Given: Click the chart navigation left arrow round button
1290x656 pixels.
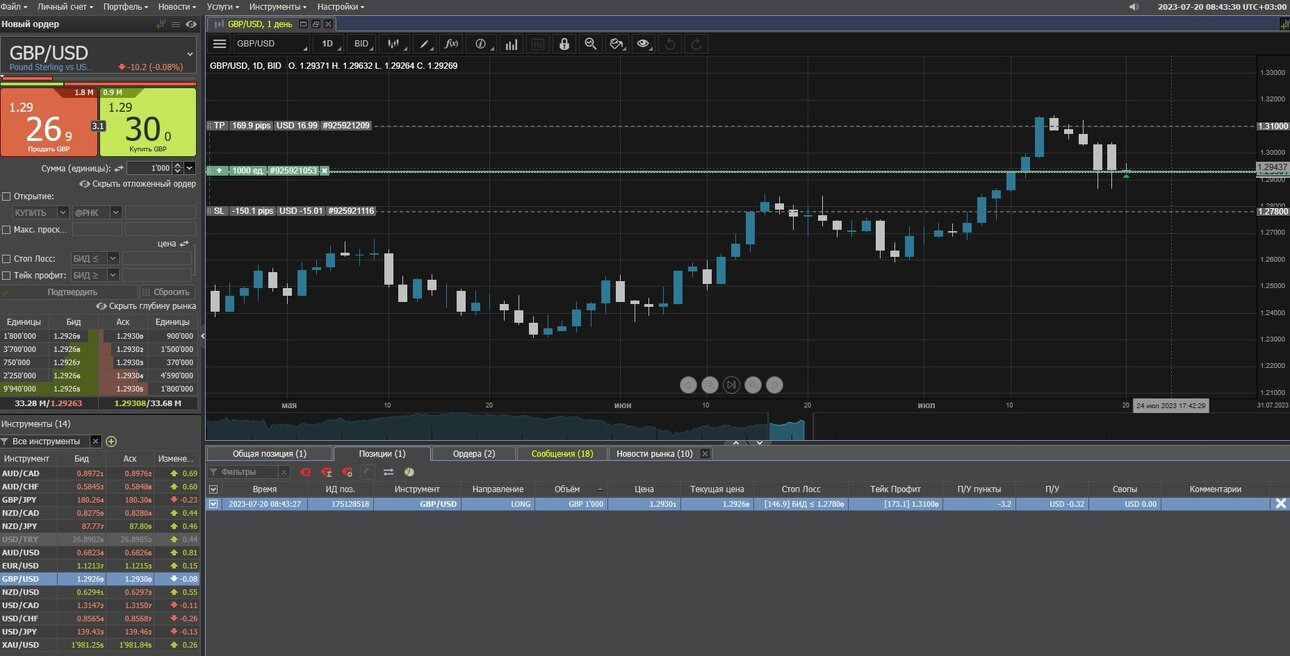Looking at the screenshot, I should (688, 384).
